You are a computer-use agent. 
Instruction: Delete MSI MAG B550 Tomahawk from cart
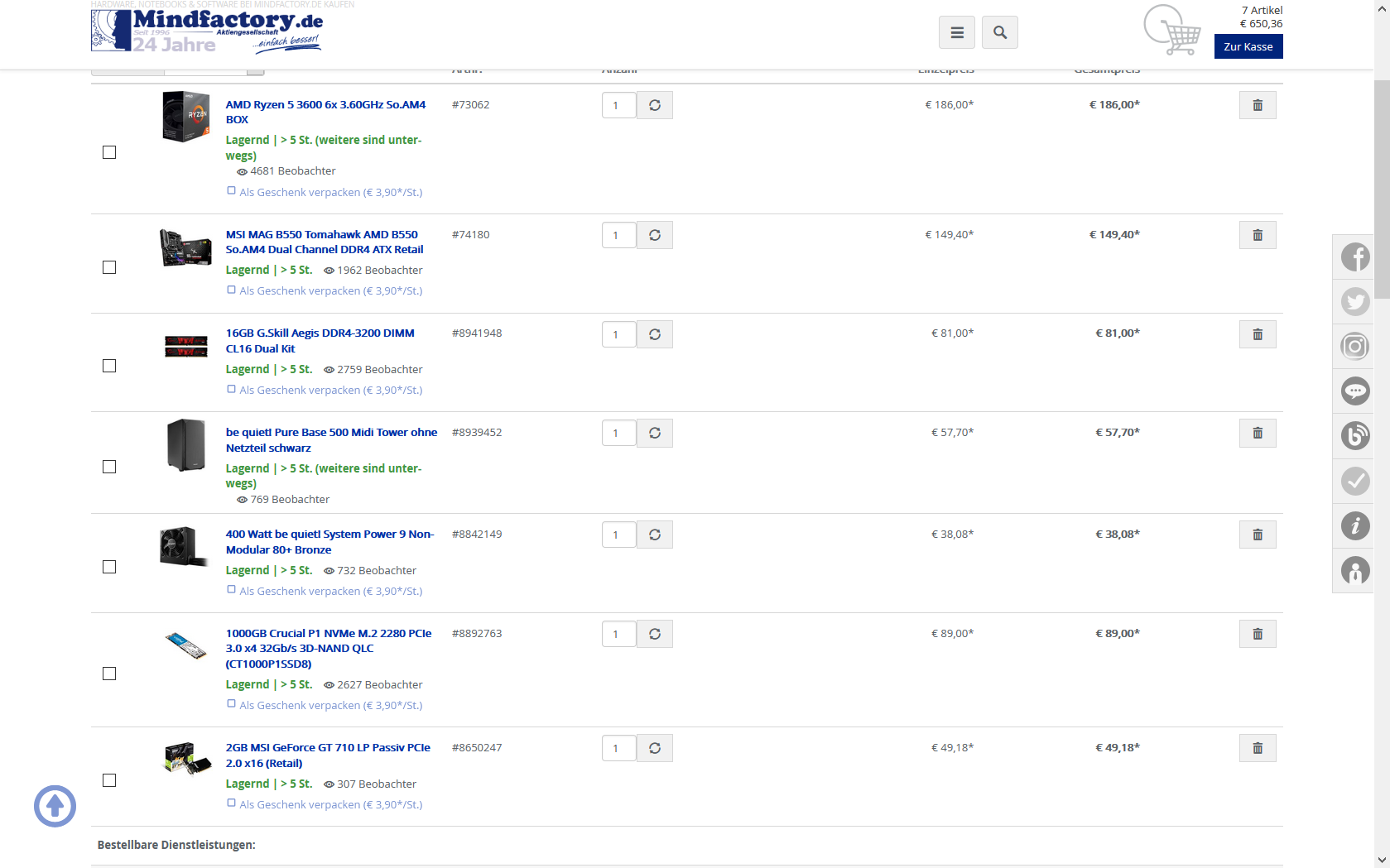pyautogui.click(x=1258, y=235)
